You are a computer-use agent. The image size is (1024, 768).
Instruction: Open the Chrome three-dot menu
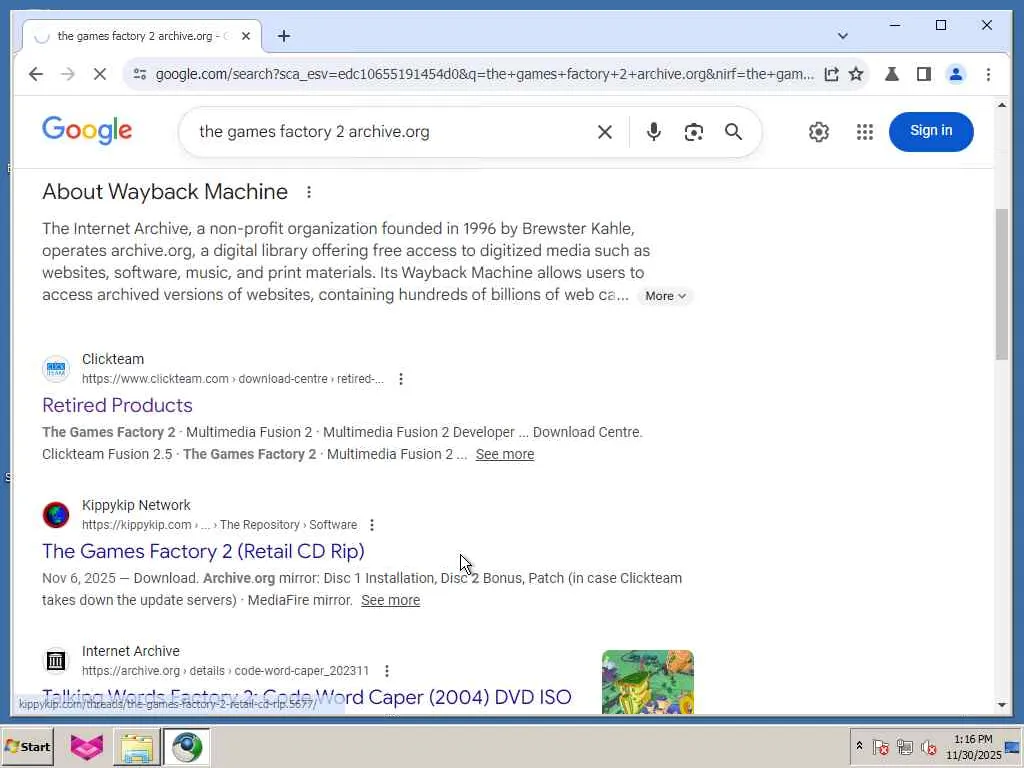[988, 74]
